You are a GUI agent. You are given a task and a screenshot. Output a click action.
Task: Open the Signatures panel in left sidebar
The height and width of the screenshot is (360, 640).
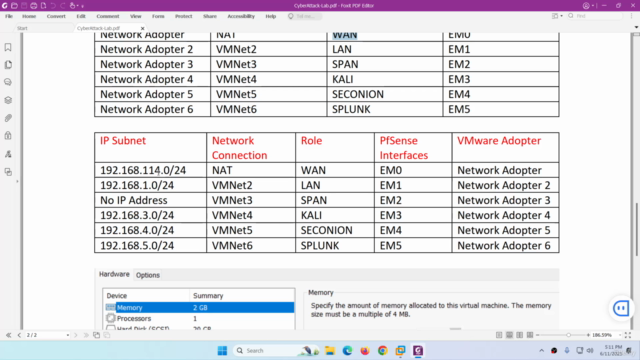tap(8, 154)
